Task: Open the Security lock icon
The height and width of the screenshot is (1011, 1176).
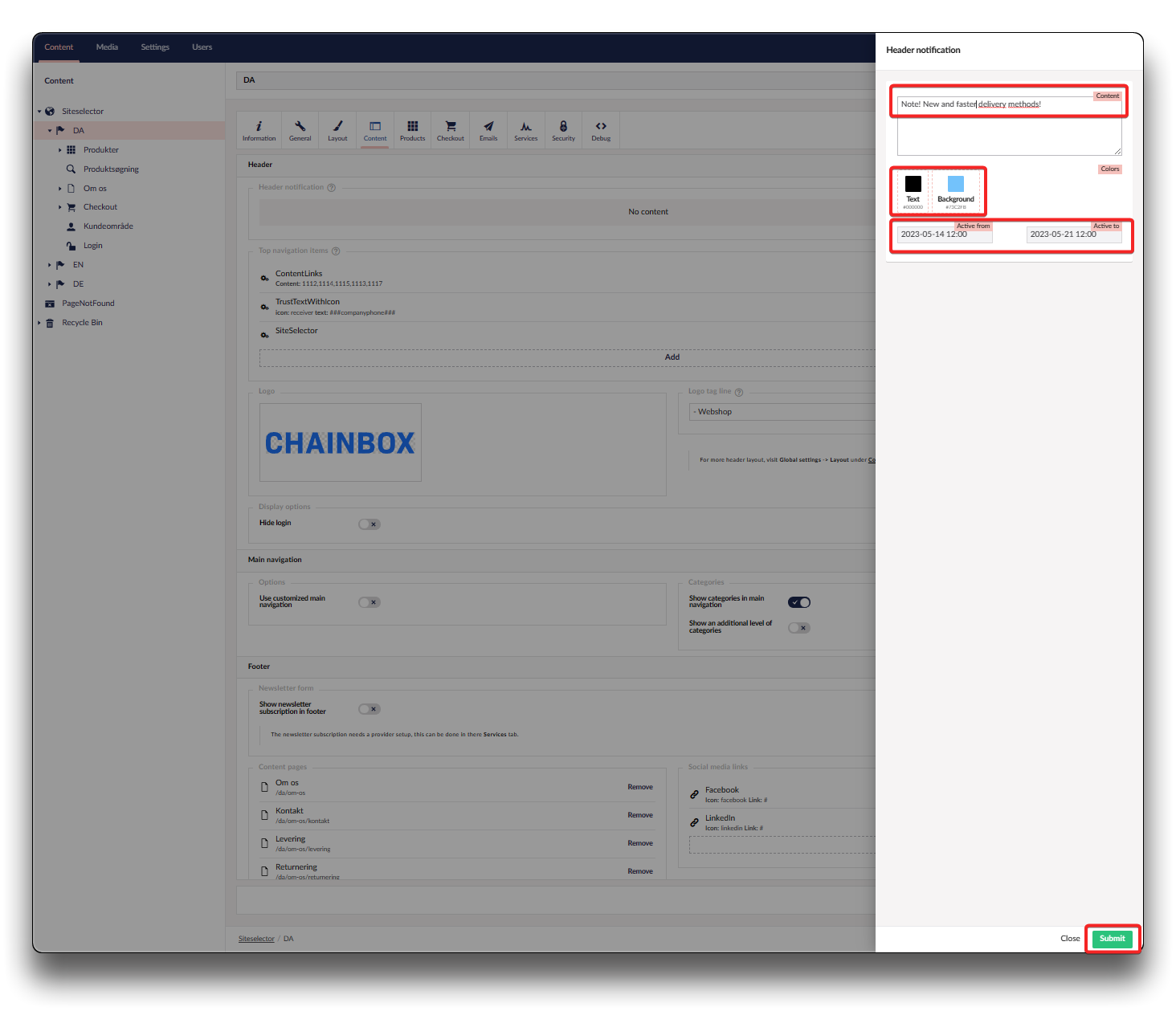Action: [563, 127]
